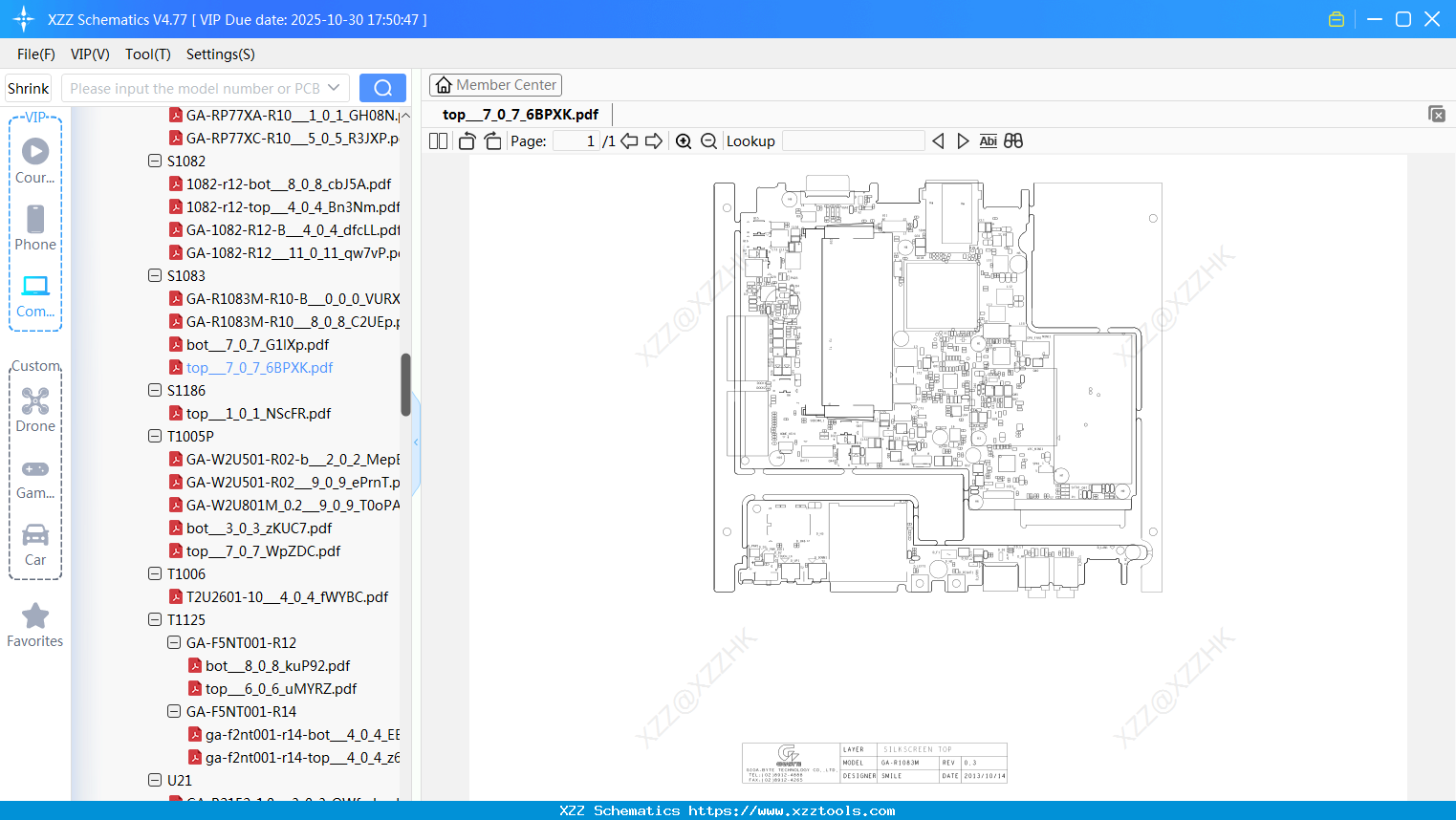This screenshot has height=820, width=1456.
Task: Select the highlighted top__7_0_7_6BPXK.pdf tree file
Action: (259, 367)
